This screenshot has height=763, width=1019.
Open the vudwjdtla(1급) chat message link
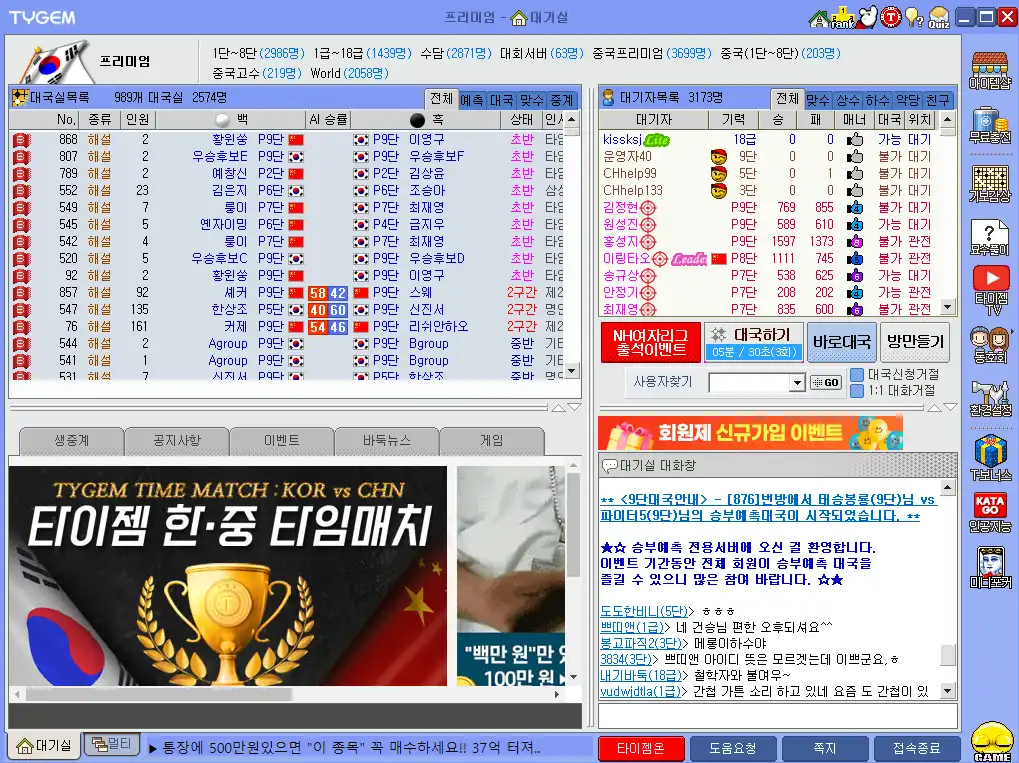[640, 692]
